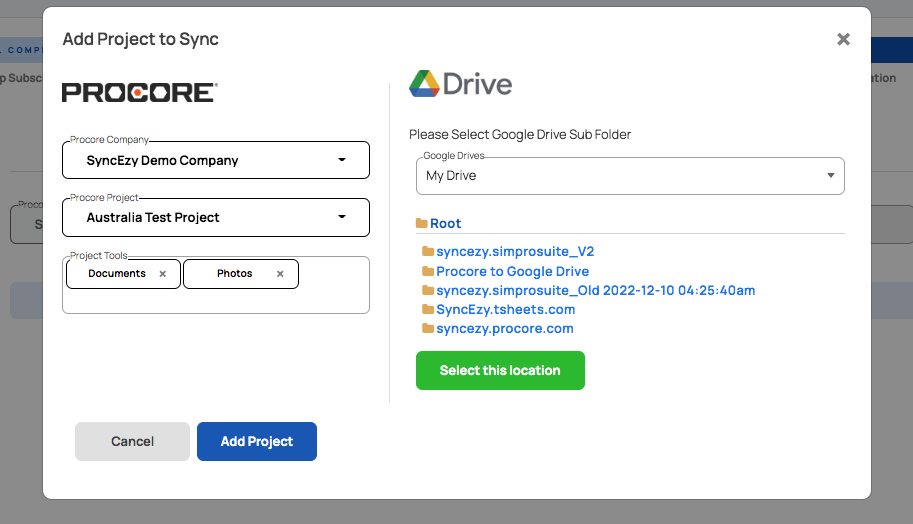Click folder icon beside Procore to Google Drive

(428, 271)
